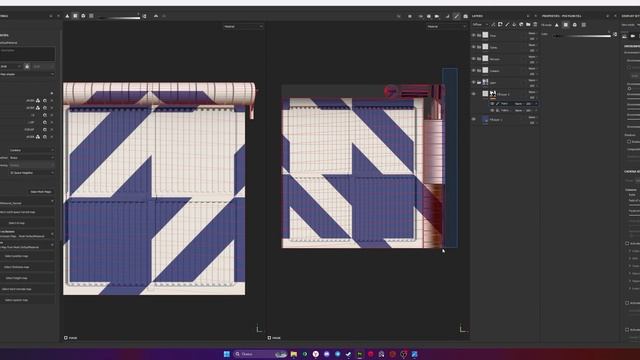Screen dimensions: 640x360
Task: Click the rightmost viewport toolbar render icon
Action: (x=465, y=16)
